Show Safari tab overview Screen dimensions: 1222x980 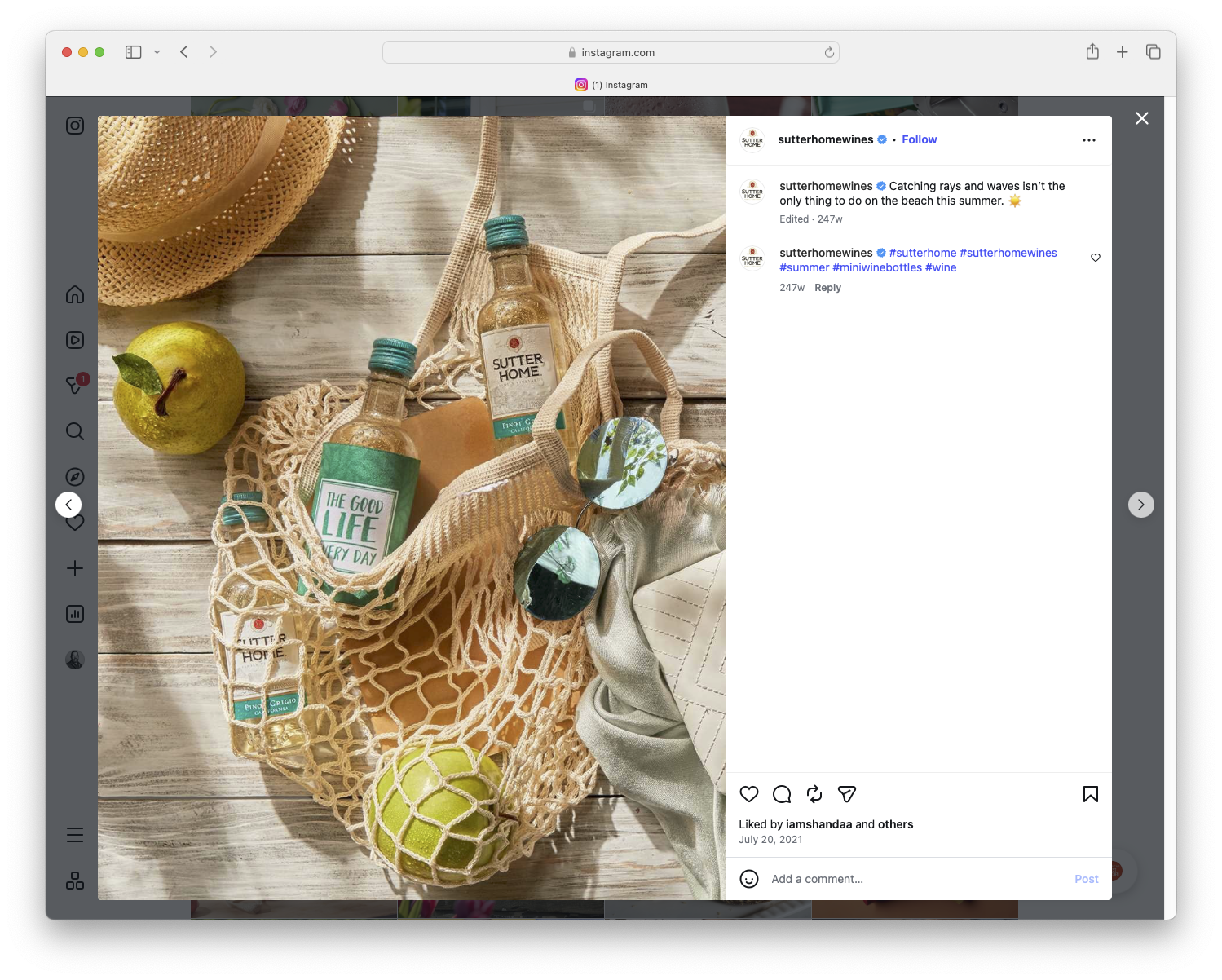tap(1153, 52)
